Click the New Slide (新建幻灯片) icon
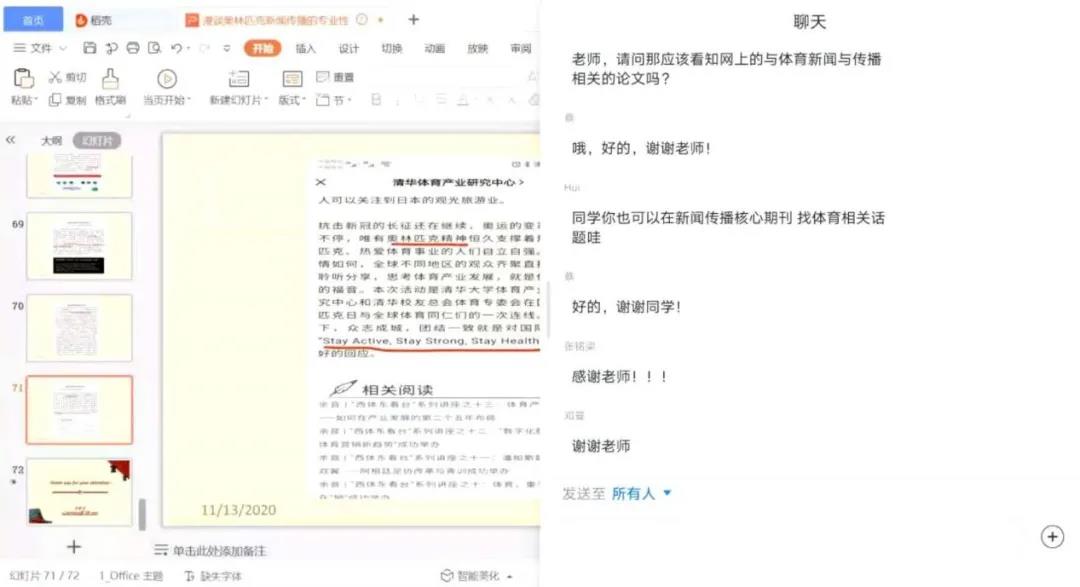1080x587 pixels. click(x=238, y=79)
